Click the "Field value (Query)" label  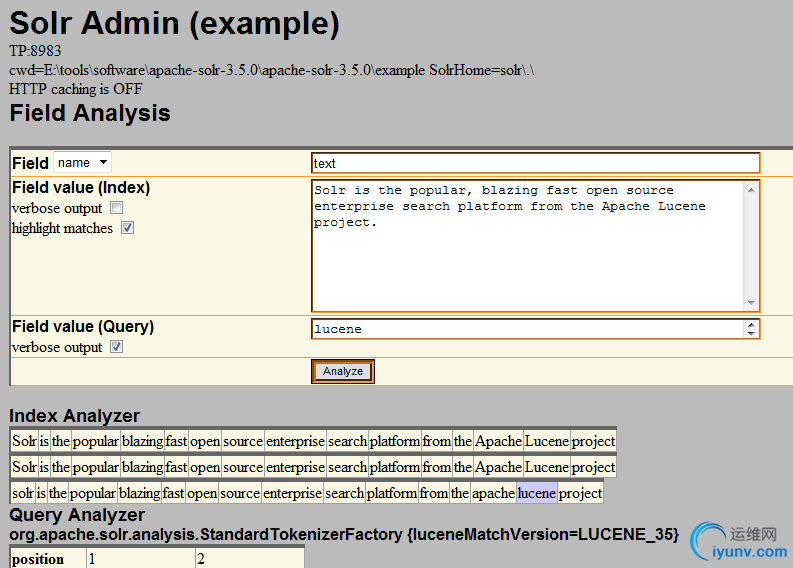(83, 327)
